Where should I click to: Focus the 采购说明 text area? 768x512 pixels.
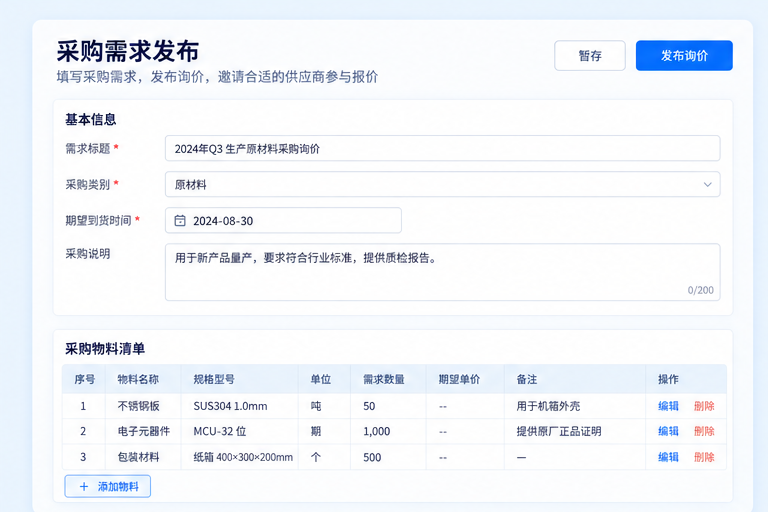coord(442,272)
